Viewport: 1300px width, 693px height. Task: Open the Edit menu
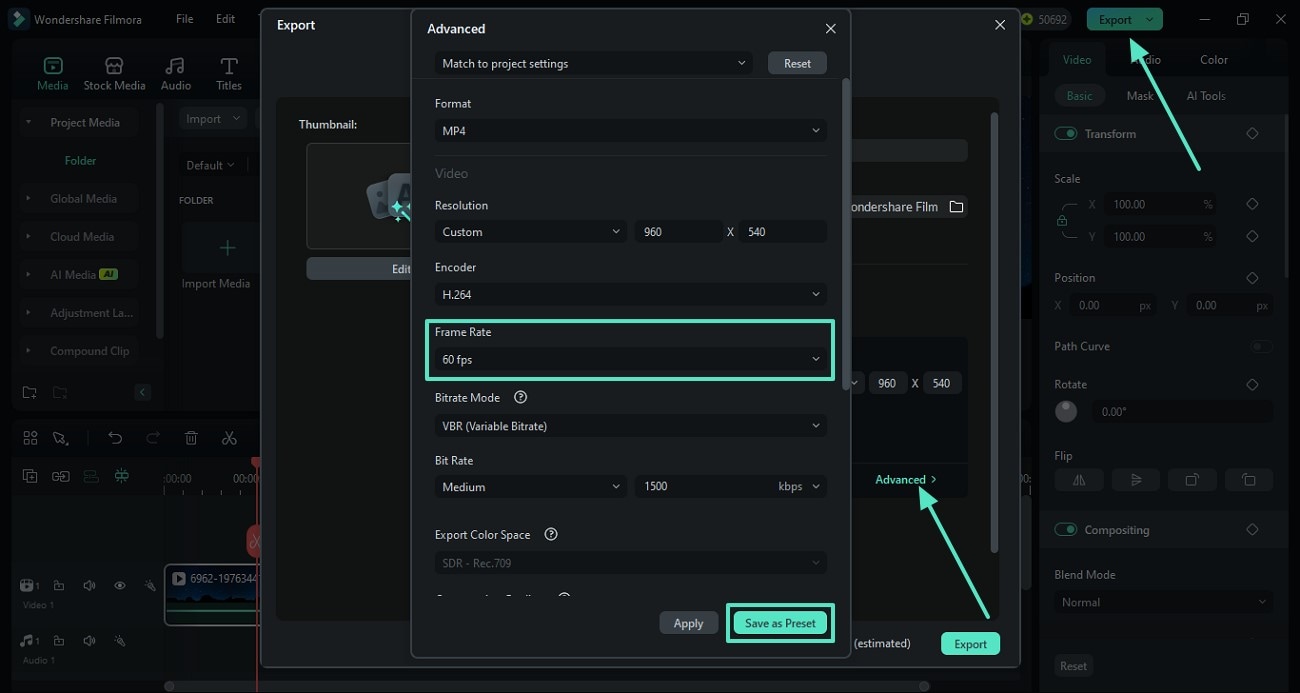(226, 19)
